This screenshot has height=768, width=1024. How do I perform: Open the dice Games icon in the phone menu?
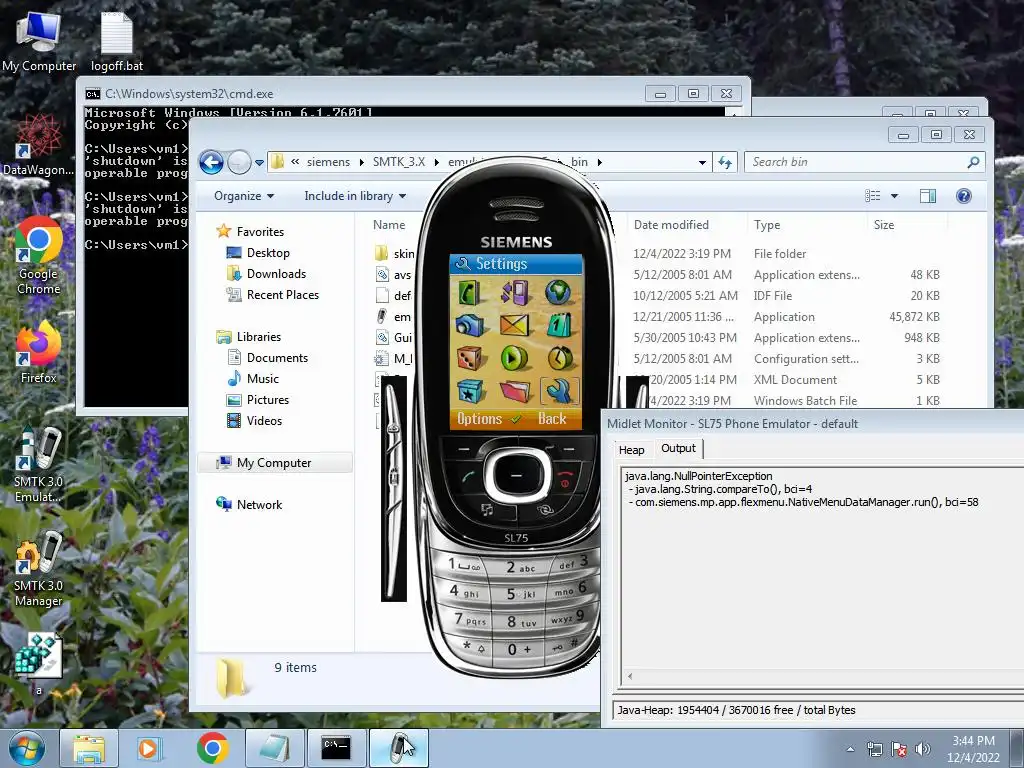(x=469, y=358)
